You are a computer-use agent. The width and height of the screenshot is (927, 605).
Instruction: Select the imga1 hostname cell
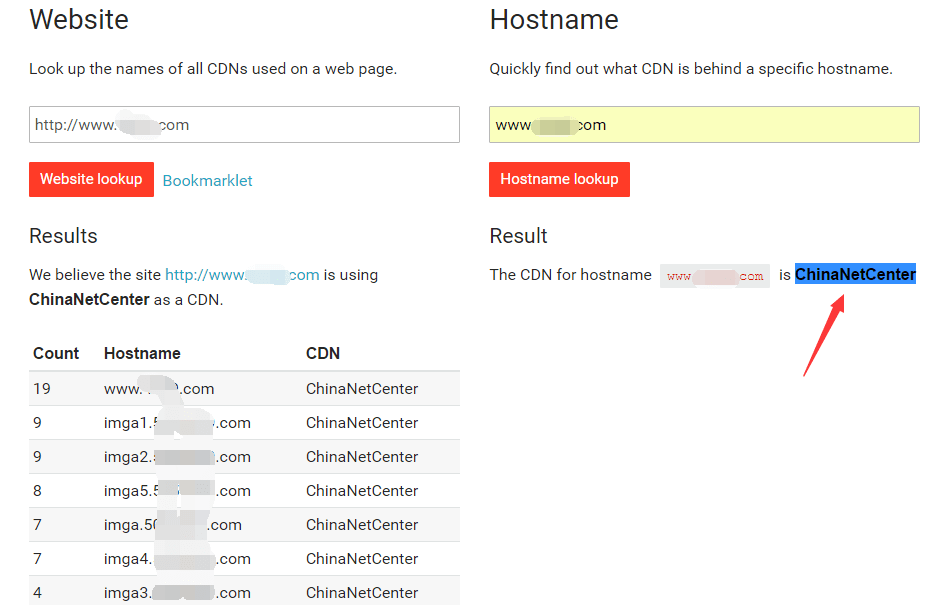(177, 423)
